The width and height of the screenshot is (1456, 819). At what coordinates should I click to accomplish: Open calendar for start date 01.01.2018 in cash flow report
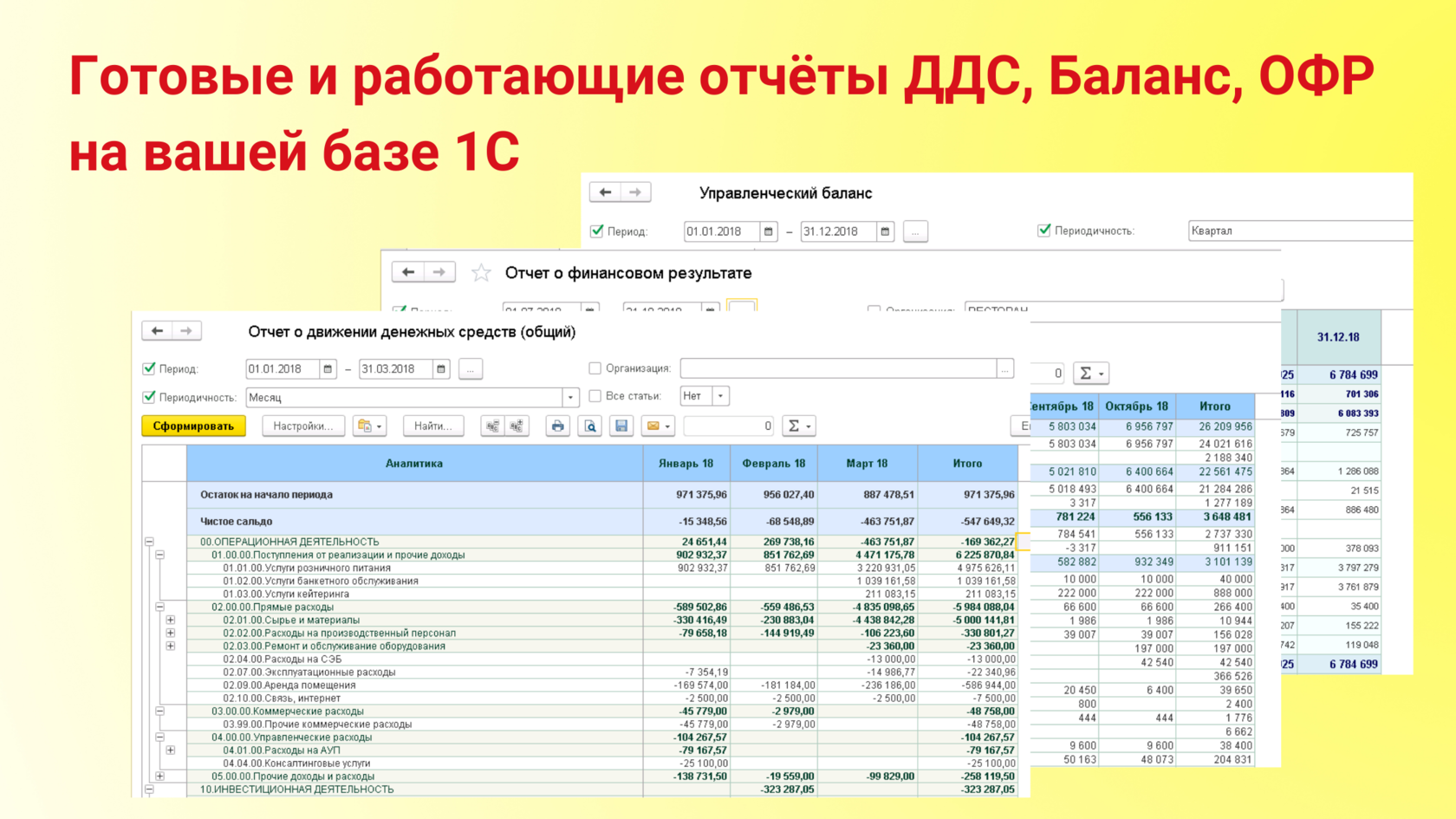328,368
